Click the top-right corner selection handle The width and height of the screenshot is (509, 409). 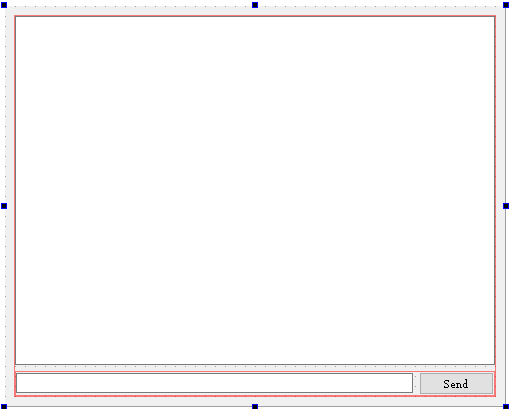coord(506,5)
